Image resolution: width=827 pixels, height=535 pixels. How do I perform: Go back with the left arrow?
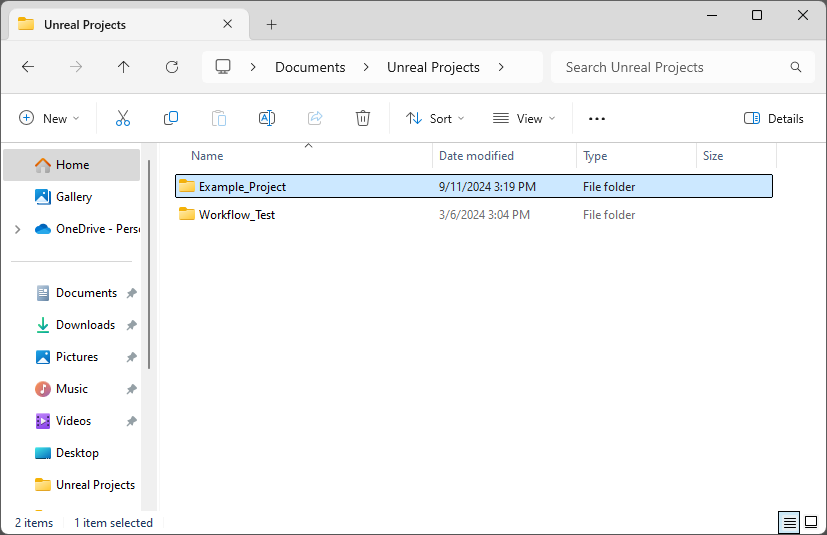pyautogui.click(x=28, y=67)
